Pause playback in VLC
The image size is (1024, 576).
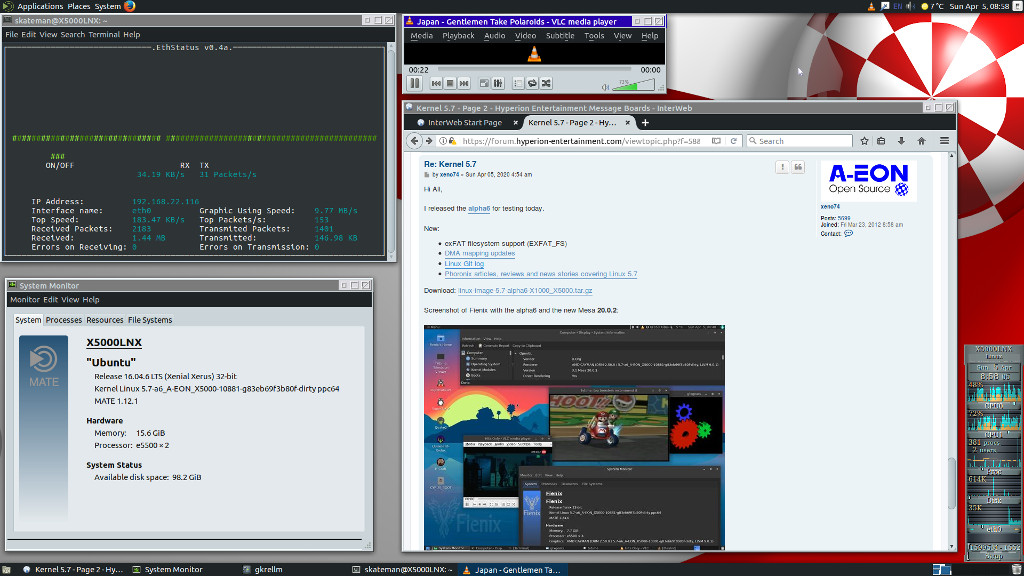pos(415,84)
